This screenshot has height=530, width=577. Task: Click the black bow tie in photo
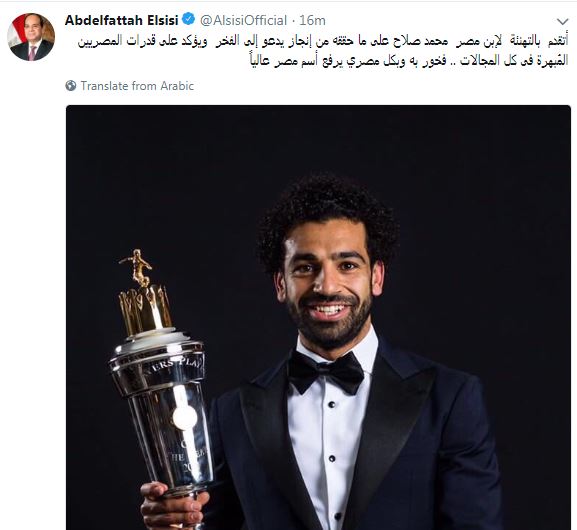click(x=326, y=372)
